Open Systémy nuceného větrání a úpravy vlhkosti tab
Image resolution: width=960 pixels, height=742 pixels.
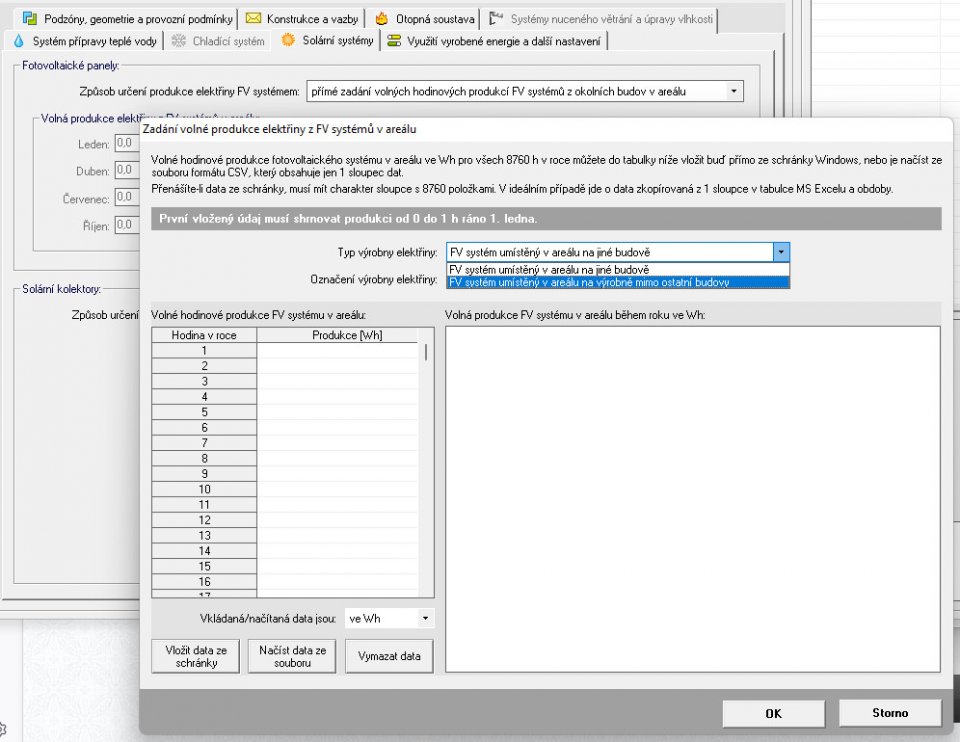click(x=601, y=19)
